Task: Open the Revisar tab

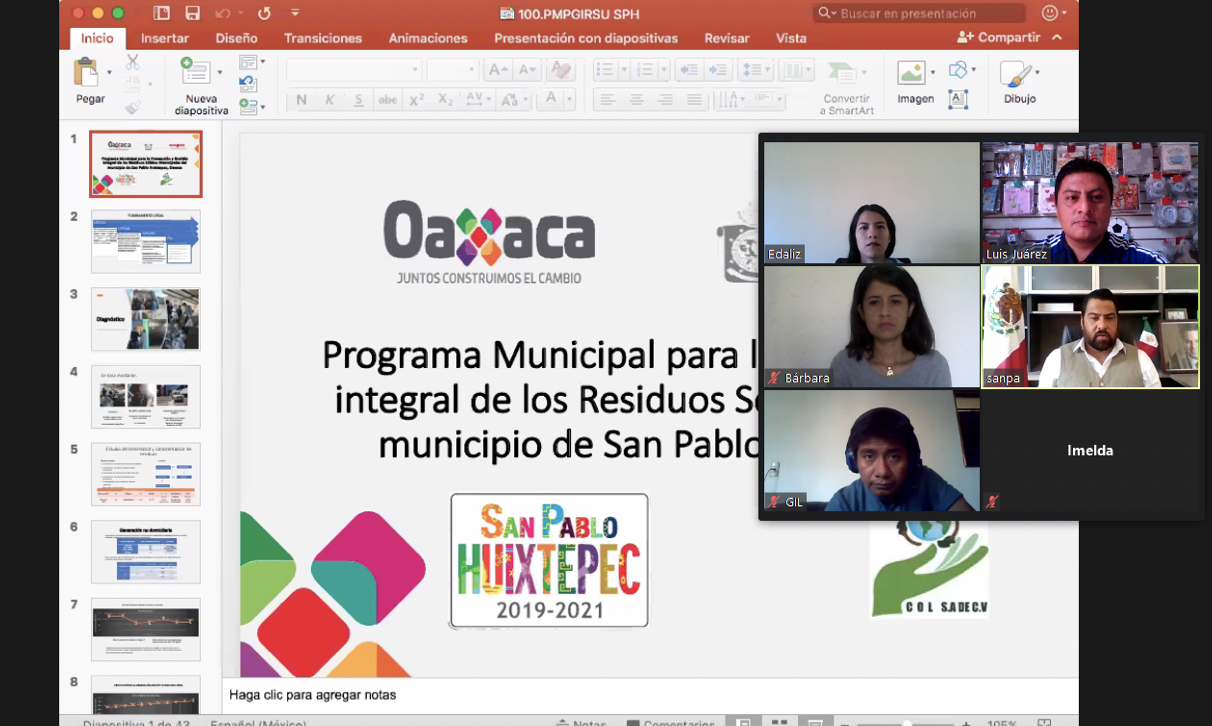Action: pos(727,38)
